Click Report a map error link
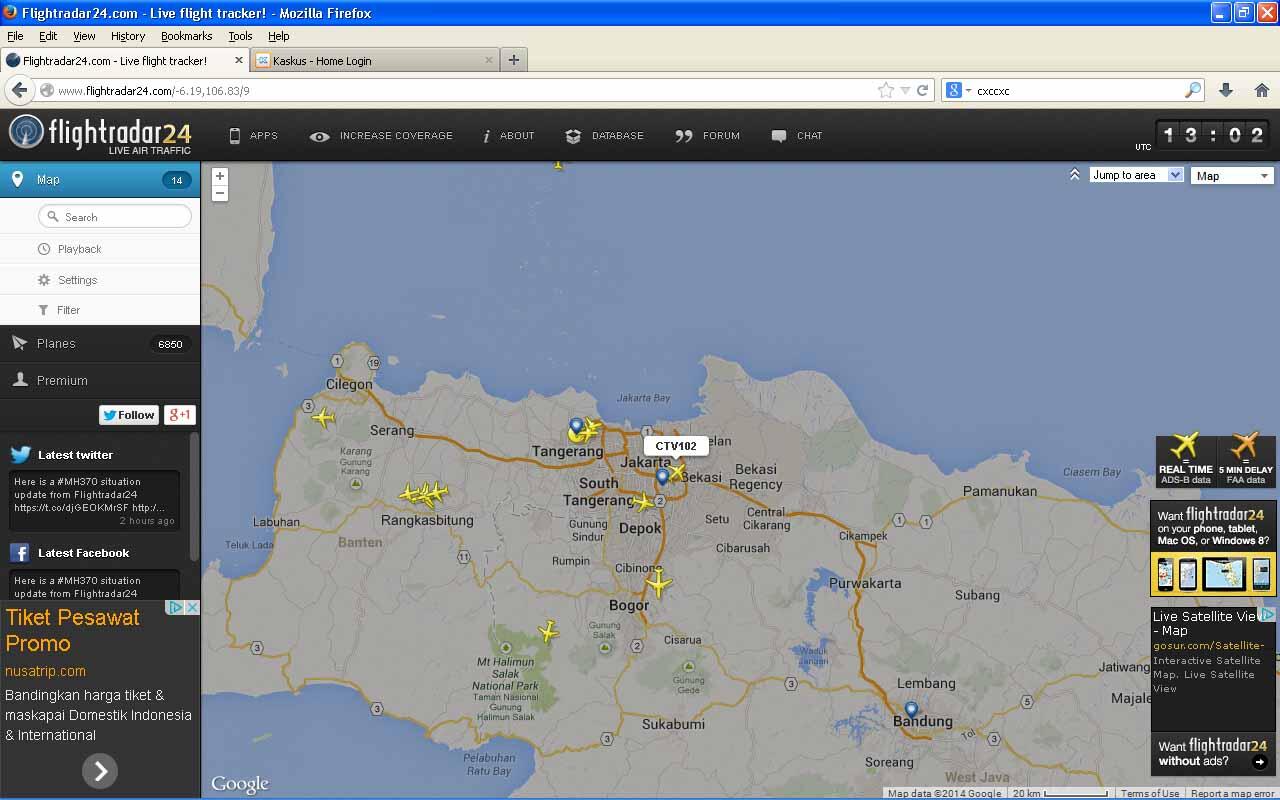1280x800 pixels. click(x=1232, y=794)
